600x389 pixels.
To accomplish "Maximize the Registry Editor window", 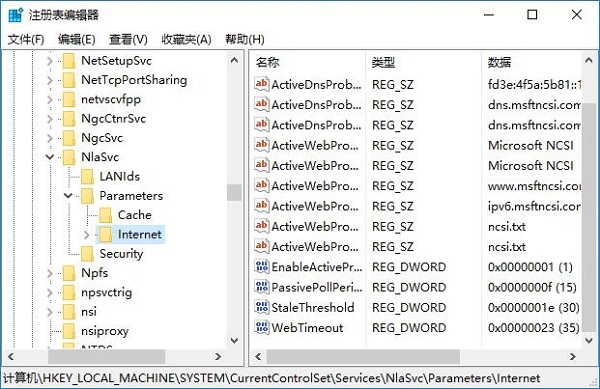I will pos(532,15).
